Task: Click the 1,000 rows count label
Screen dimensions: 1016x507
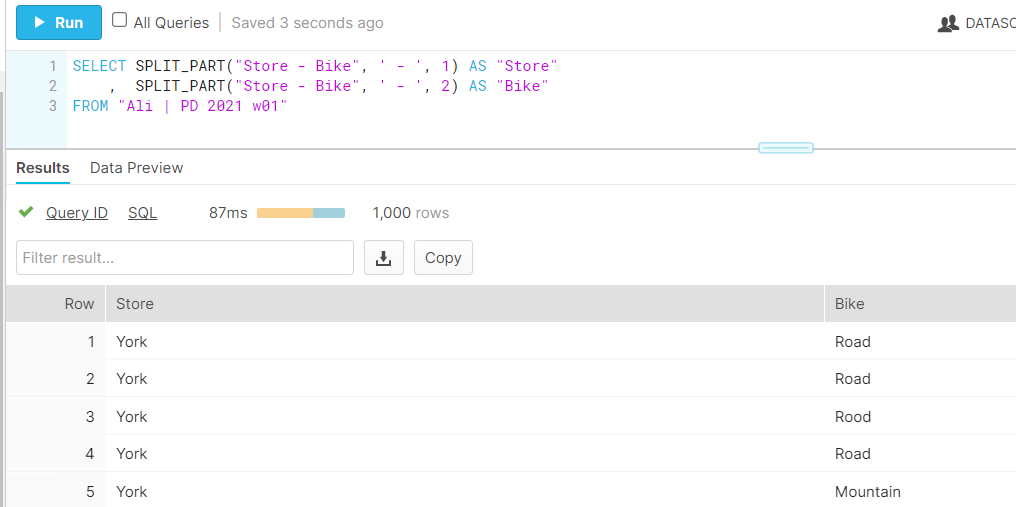Action: coord(410,213)
